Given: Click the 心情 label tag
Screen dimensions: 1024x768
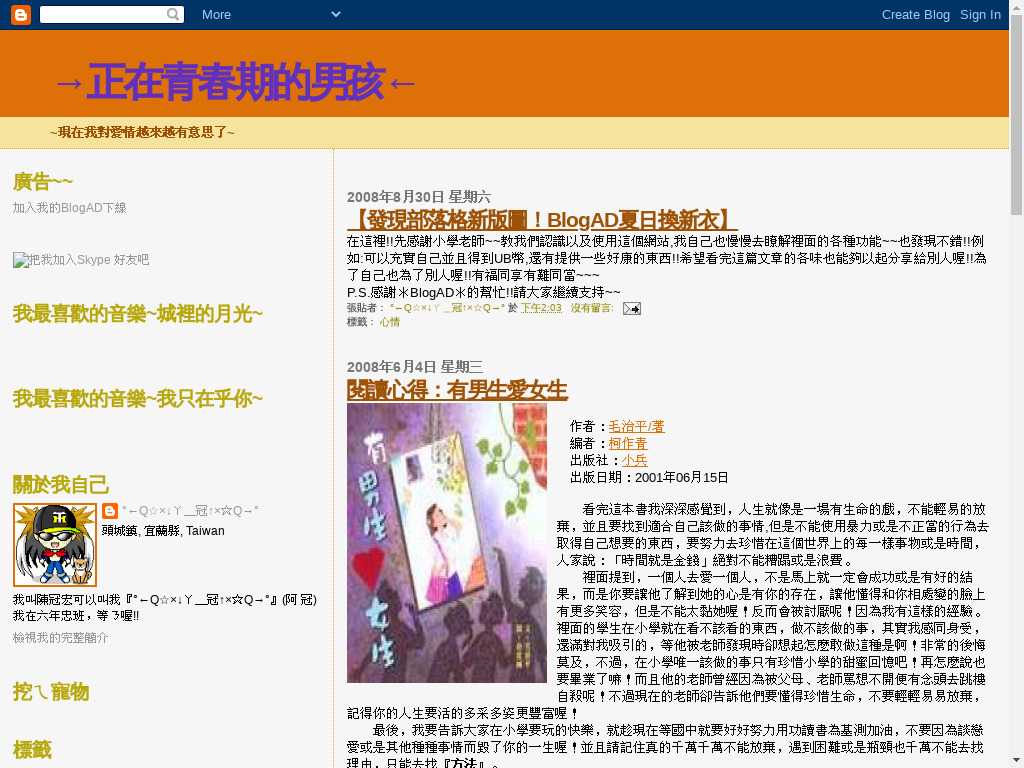Looking at the screenshot, I should pos(390,322).
